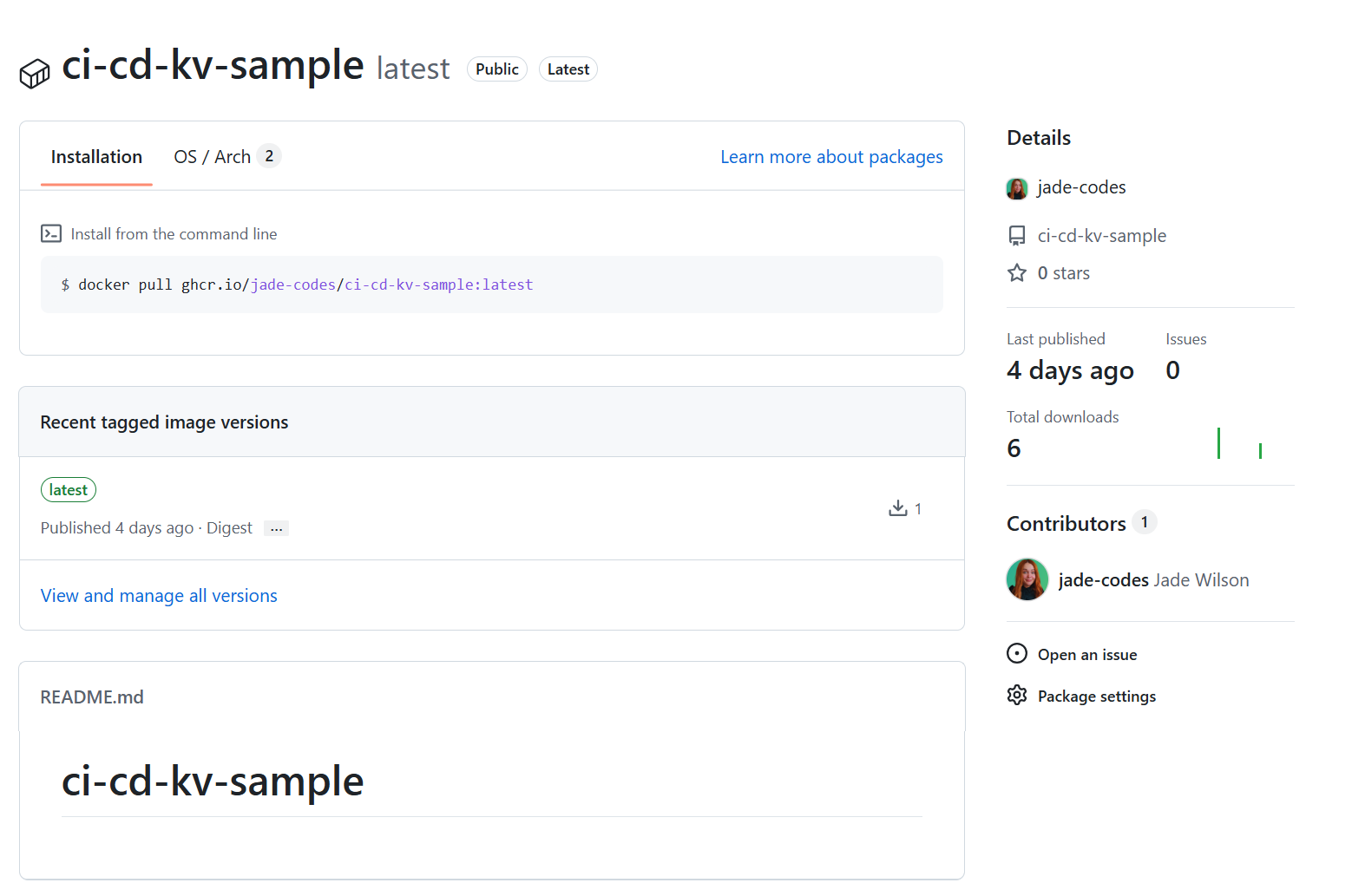The image size is (1352, 896).
Task: Click the OS / Arch count badge 2
Action: click(x=269, y=156)
